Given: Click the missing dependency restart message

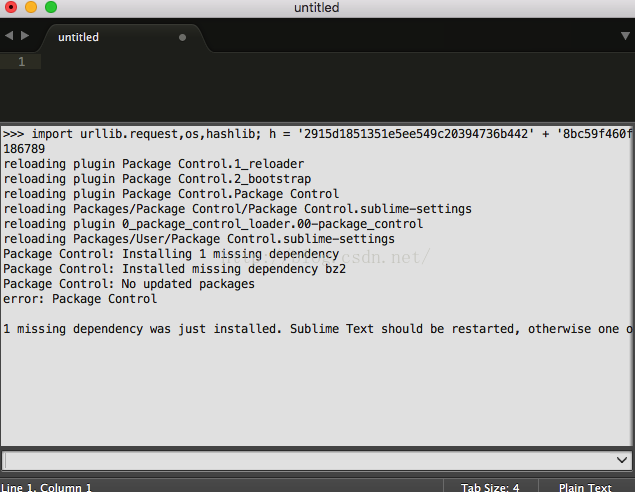Looking at the screenshot, I should pyautogui.click(x=317, y=329).
